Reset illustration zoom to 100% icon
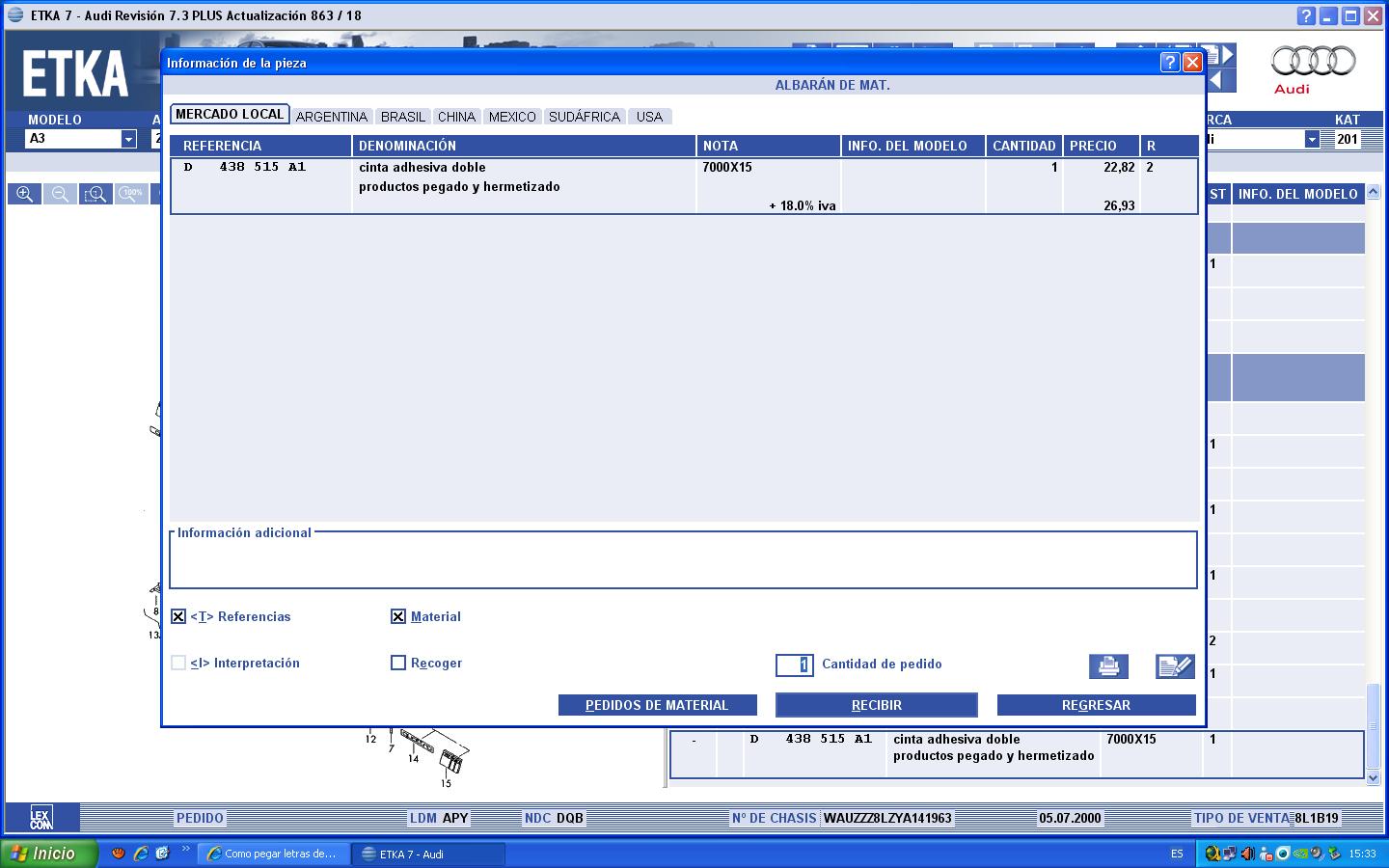1389x868 pixels. [x=131, y=194]
